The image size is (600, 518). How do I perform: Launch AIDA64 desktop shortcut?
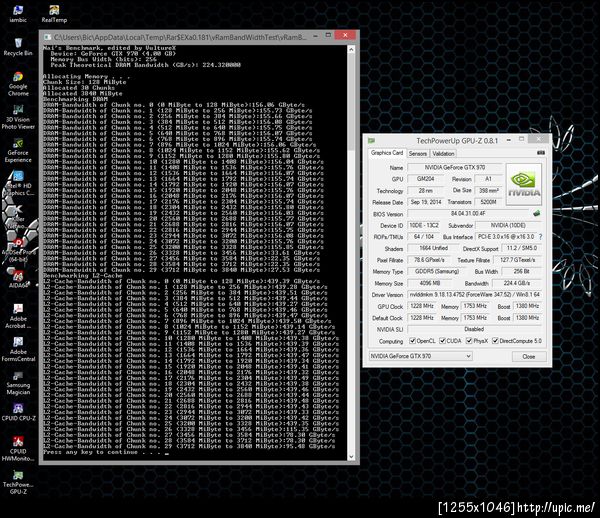(18, 279)
